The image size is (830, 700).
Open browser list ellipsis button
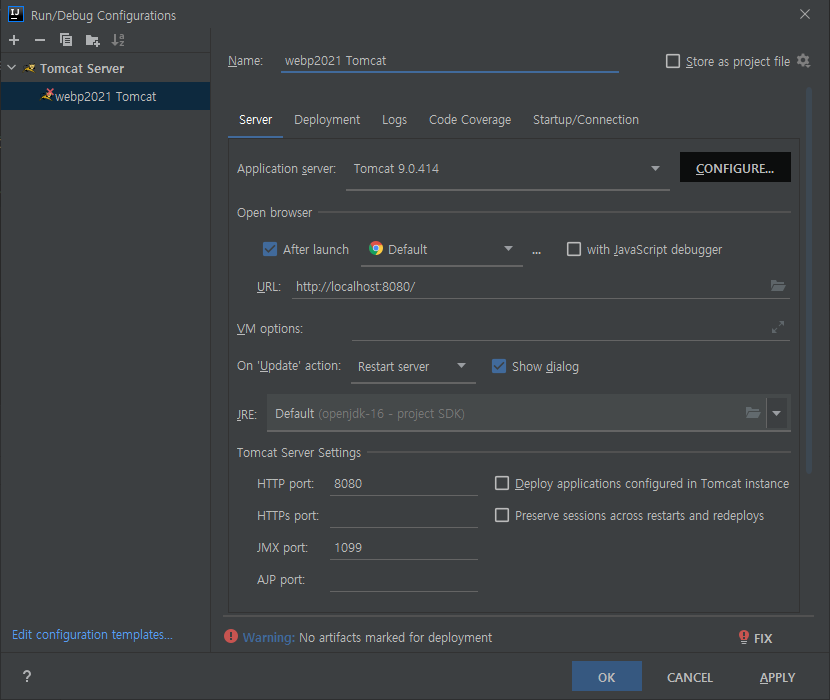536,250
